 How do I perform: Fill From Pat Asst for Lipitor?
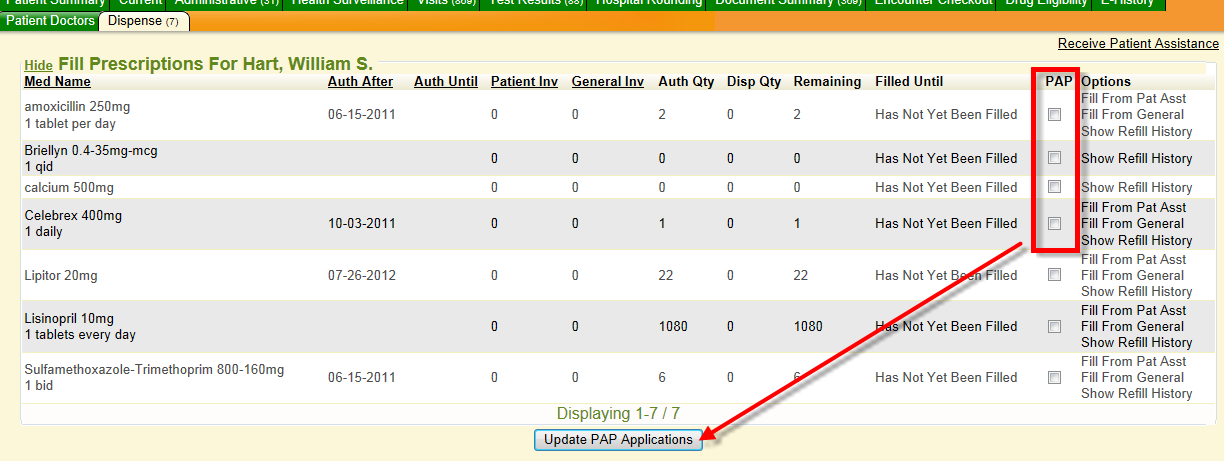(1133, 259)
